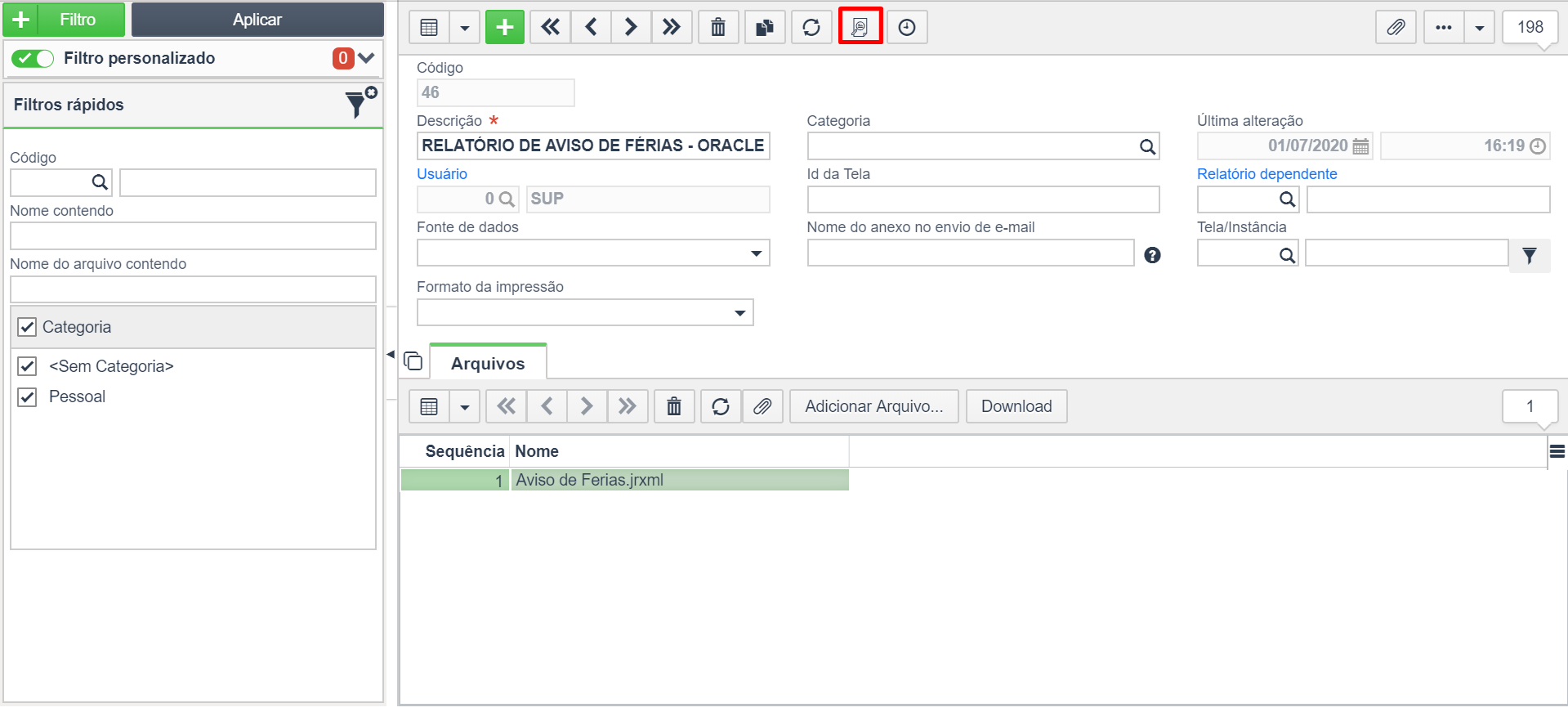The width and height of the screenshot is (1568, 712).
Task: Delete record with main toolbar trash icon
Action: [718, 27]
